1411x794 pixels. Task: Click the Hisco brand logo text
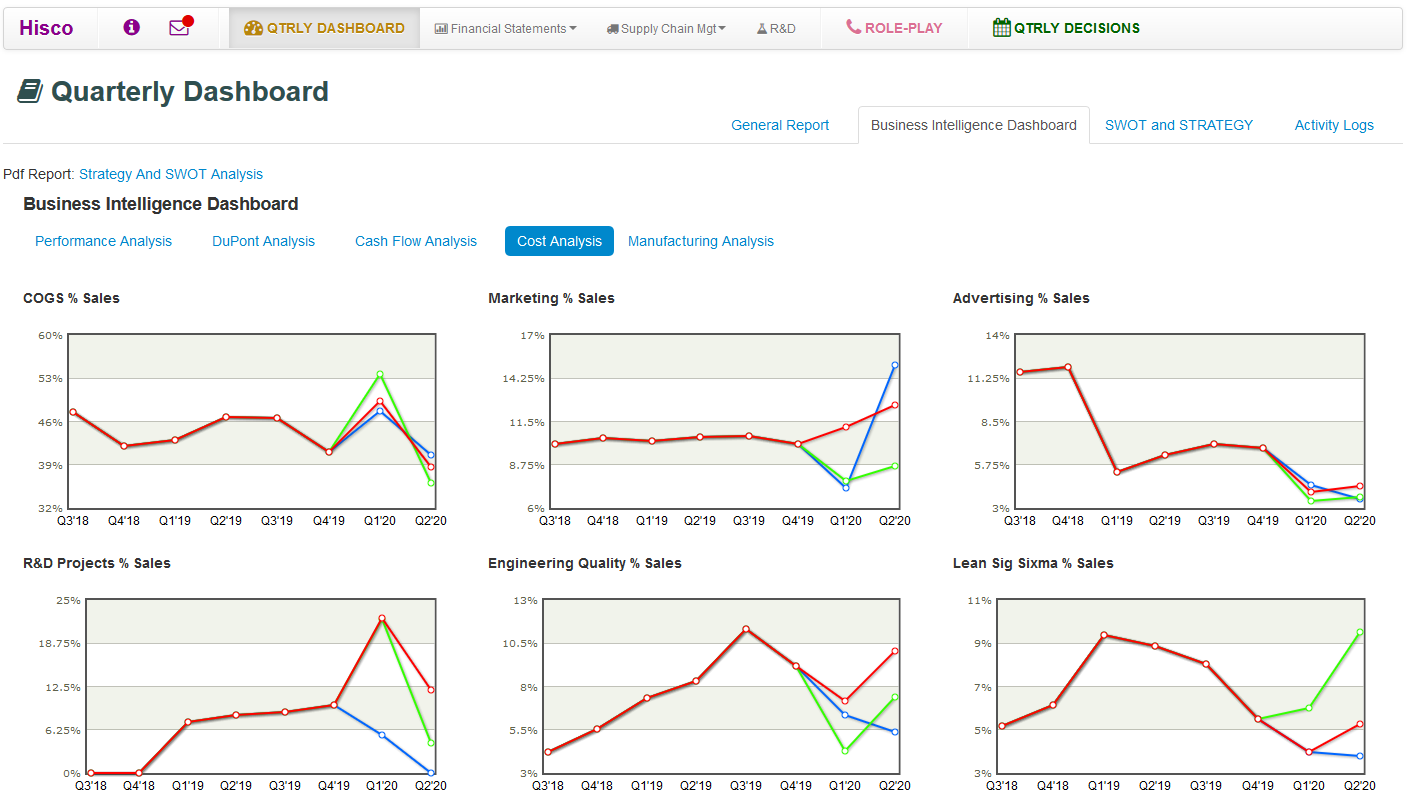pos(46,28)
